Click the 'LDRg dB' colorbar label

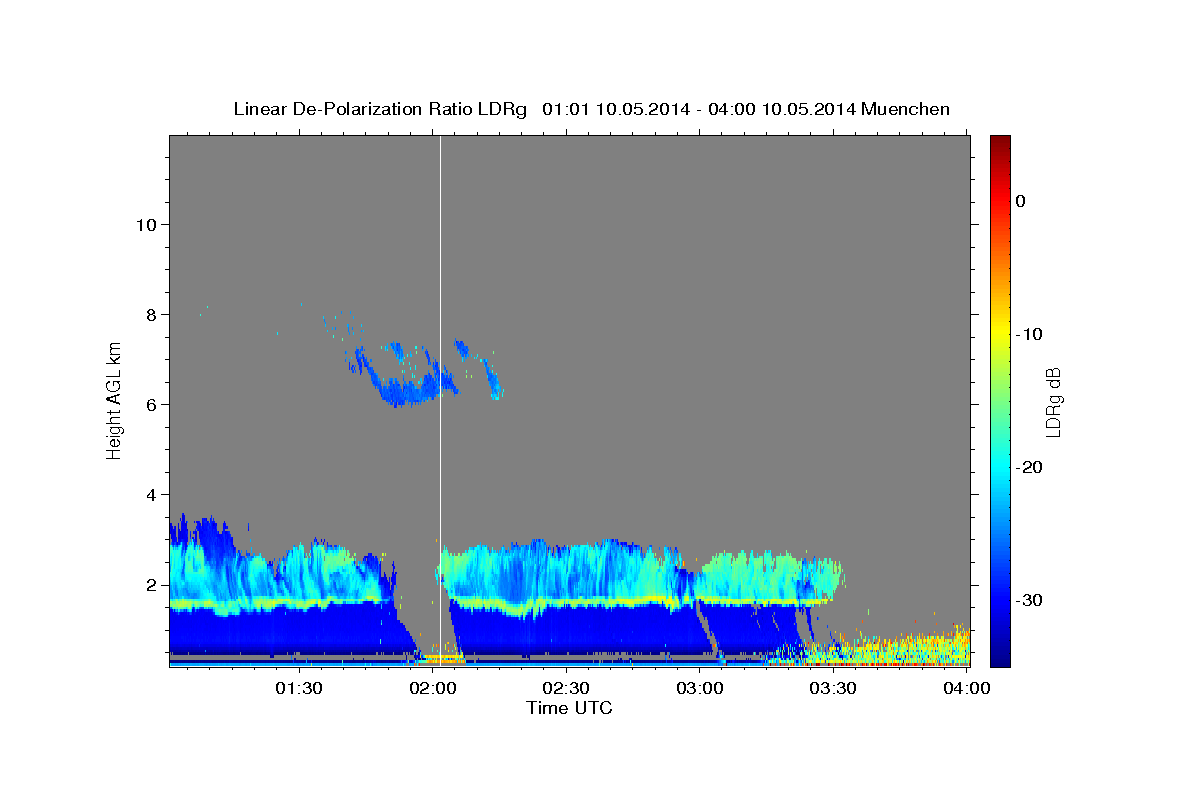click(x=1053, y=402)
